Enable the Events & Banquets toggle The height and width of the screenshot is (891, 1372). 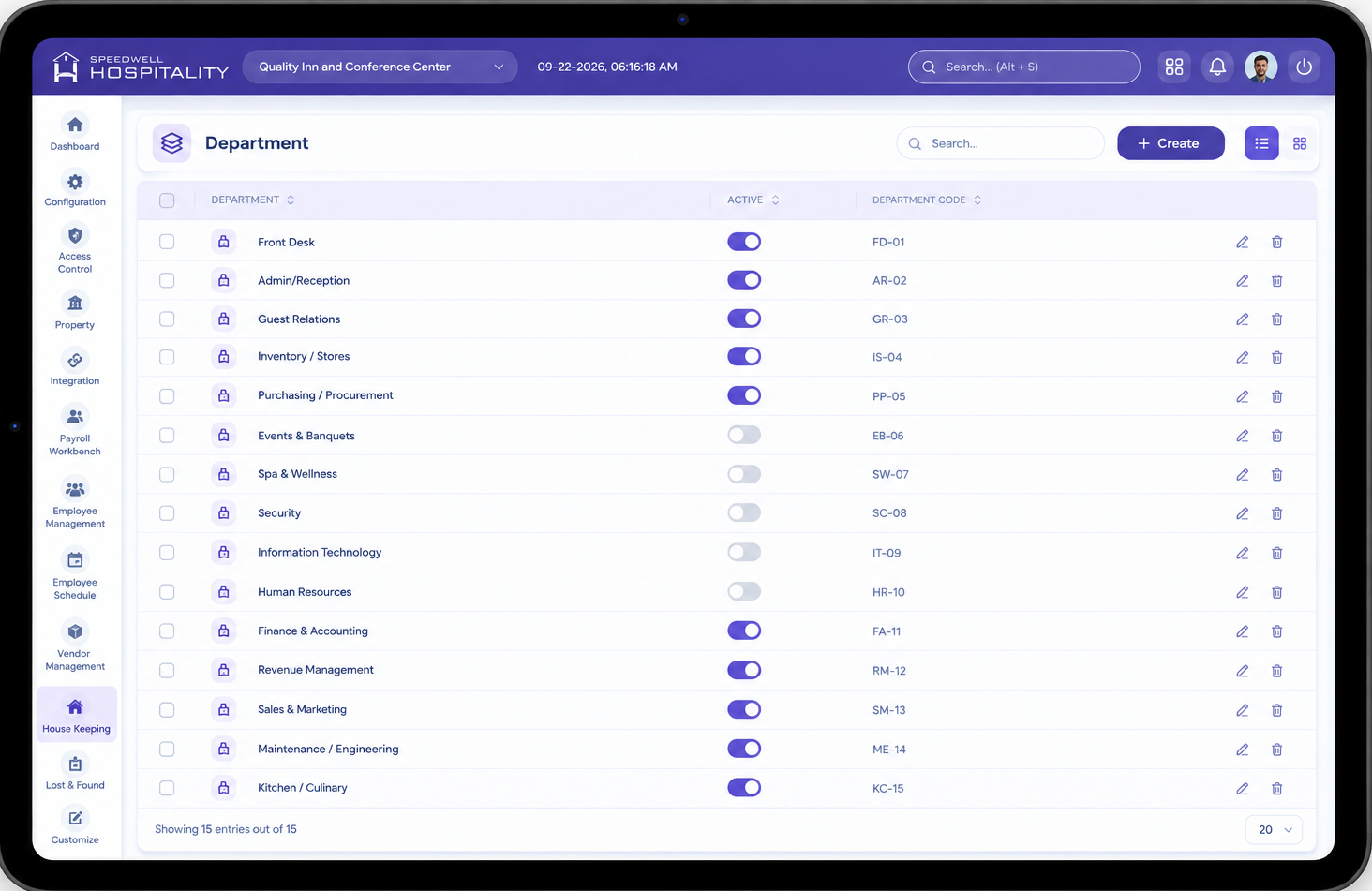tap(744, 435)
